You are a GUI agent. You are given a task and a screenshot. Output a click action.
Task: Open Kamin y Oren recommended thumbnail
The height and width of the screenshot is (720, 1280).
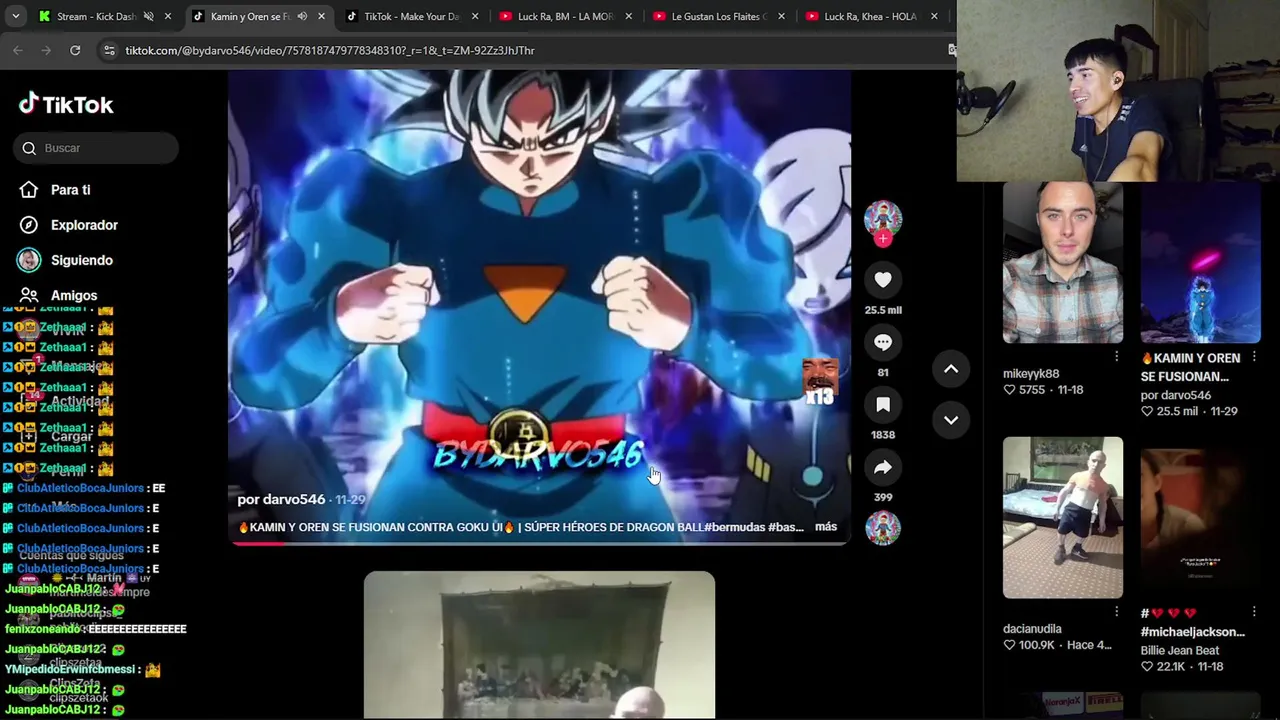coord(1200,262)
